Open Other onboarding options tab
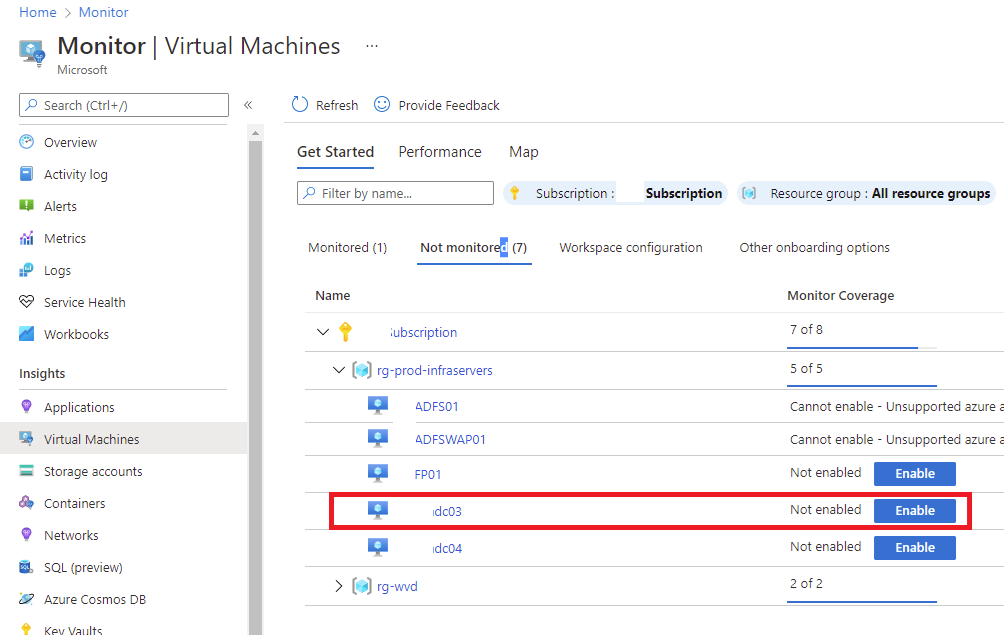1004x635 pixels. coord(814,247)
